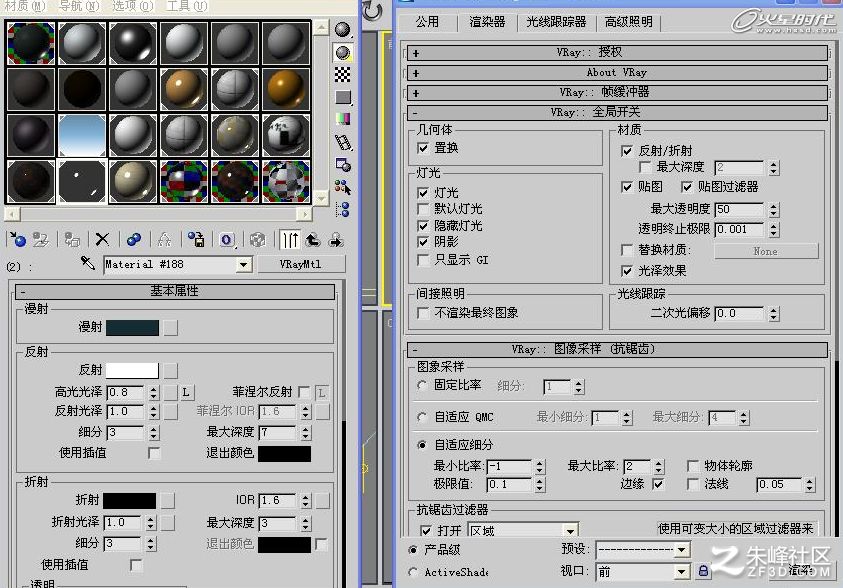Click the Make Preview film icon
Image resolution: width=843 pixels, height=588 pixels.
point(343,142)
